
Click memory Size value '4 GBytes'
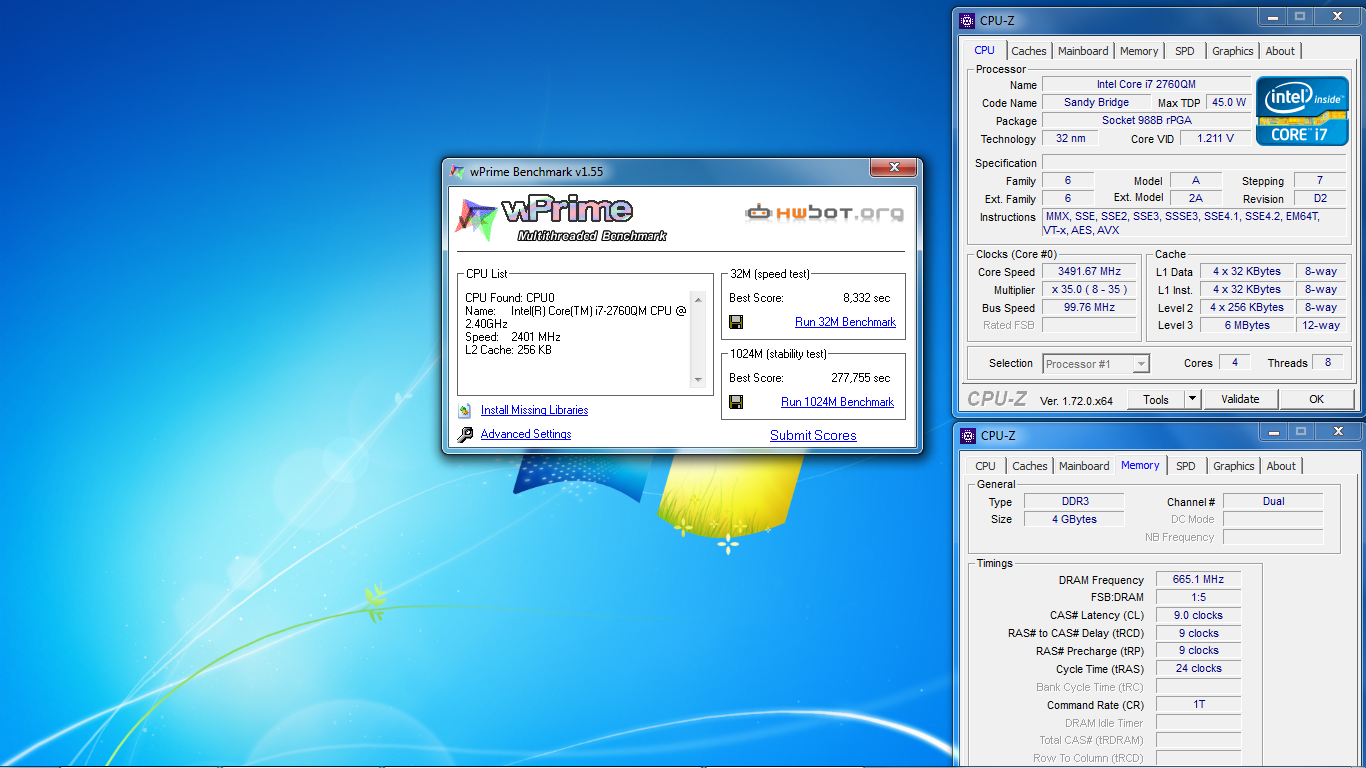click(1075, 520)
